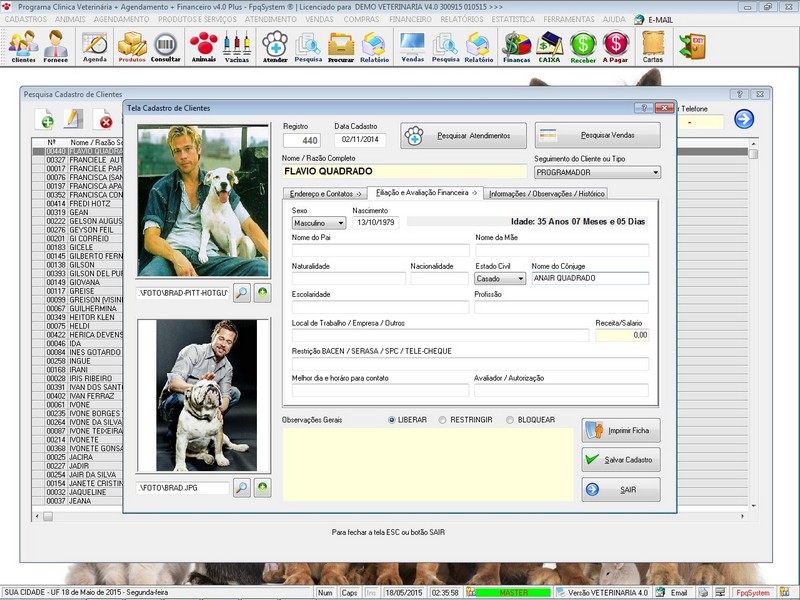Open the Vendas monitor icon

[413, 46]
